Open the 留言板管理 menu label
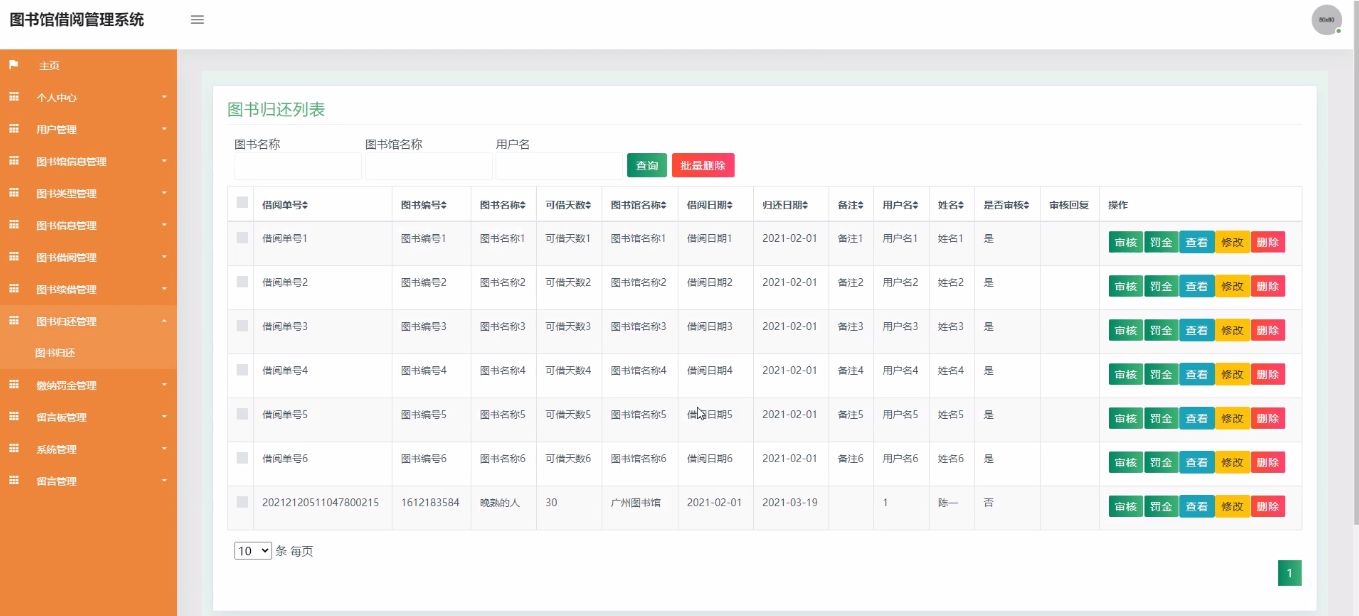Viewport: 1359px width, 616px height. (x=61, y=417)
